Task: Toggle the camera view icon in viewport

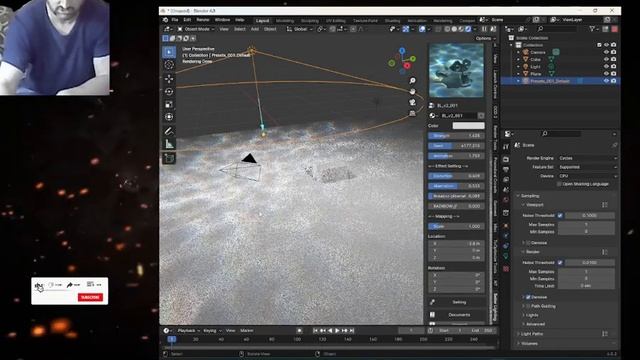Action: pyautogui.click(x=412, y=102)
